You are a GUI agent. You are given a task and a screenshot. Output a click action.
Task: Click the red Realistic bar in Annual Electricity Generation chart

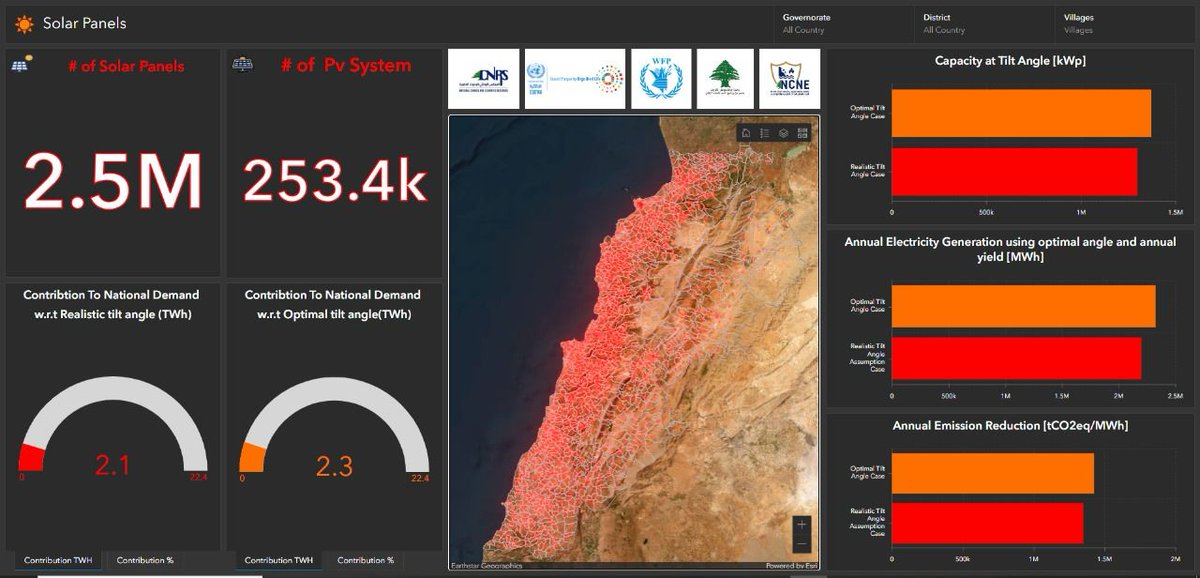1016,358
